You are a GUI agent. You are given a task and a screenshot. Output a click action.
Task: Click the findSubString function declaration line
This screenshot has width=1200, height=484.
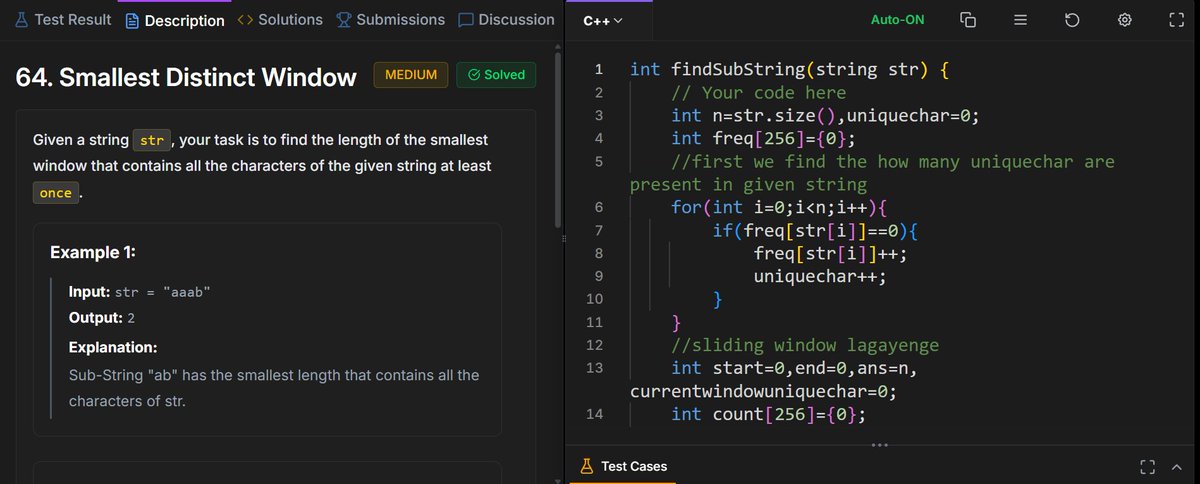point(788,70)
